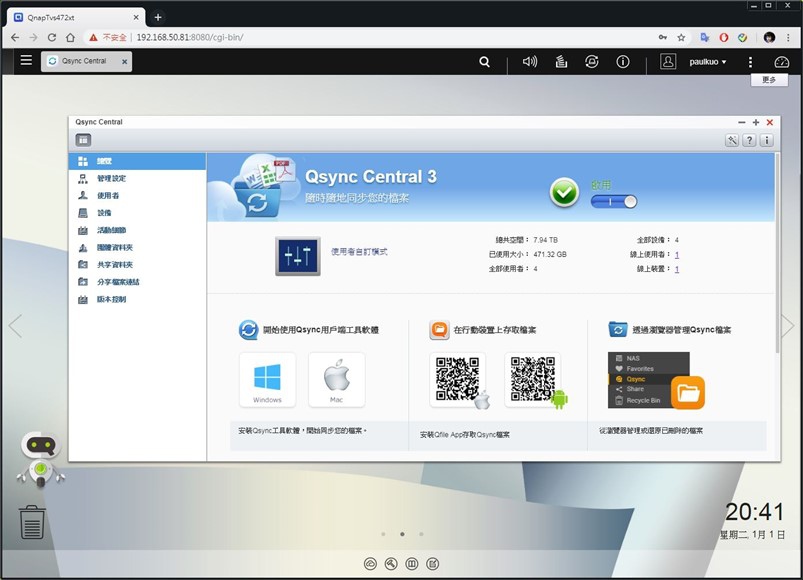Go to next desktop page arrow

click(788, 326)
